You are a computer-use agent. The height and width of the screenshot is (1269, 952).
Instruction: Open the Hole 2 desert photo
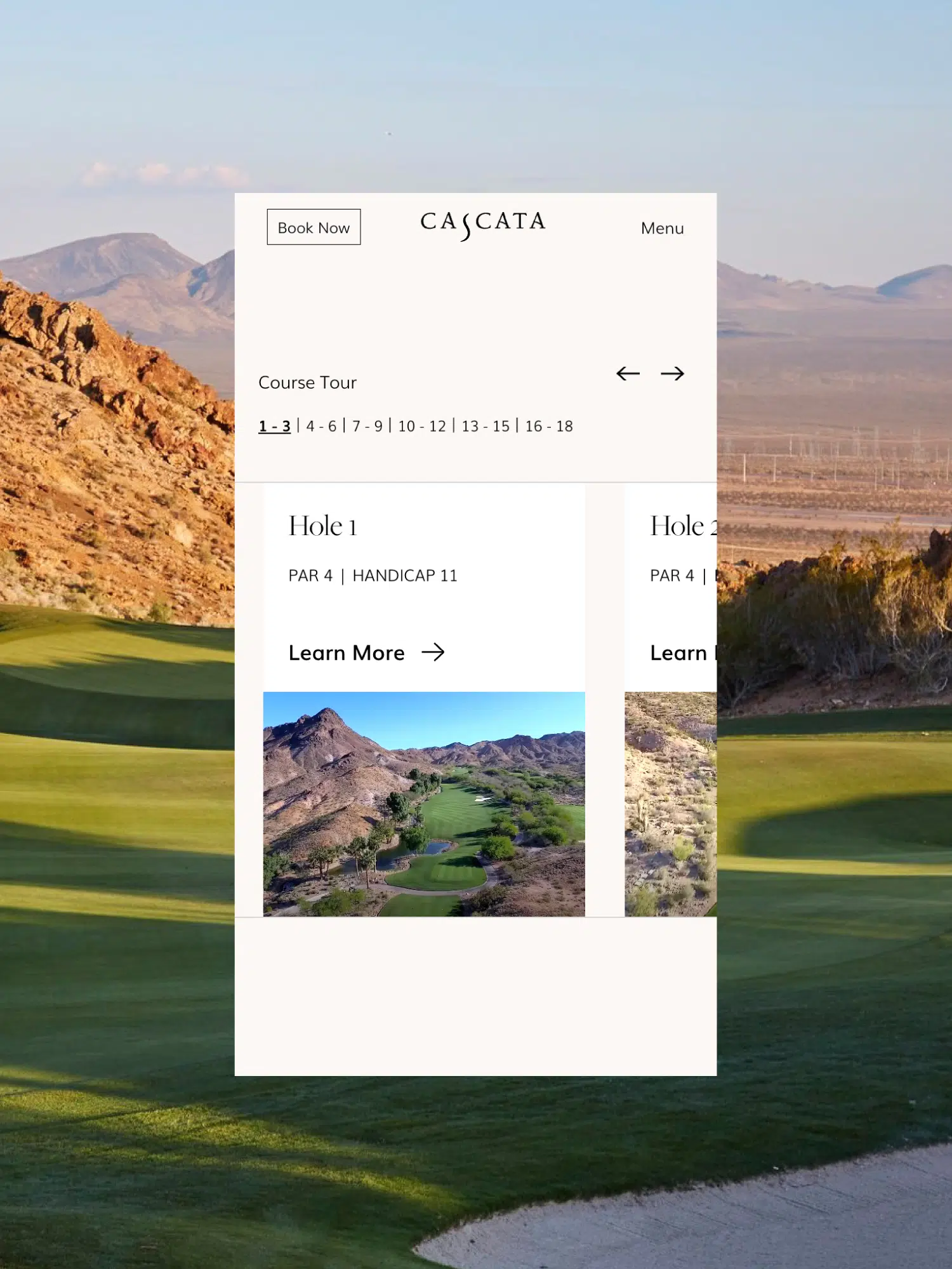[x=670, y=804]
